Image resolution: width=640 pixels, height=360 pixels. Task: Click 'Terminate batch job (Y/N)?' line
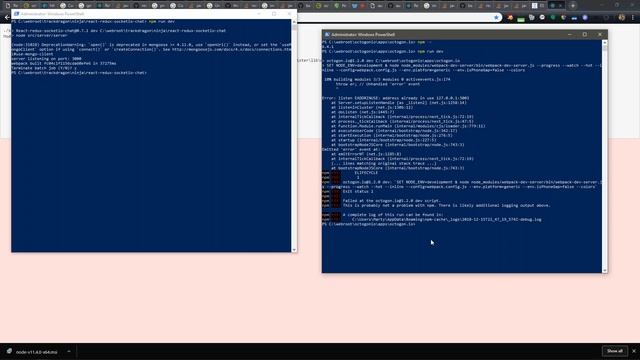(44, 68)
